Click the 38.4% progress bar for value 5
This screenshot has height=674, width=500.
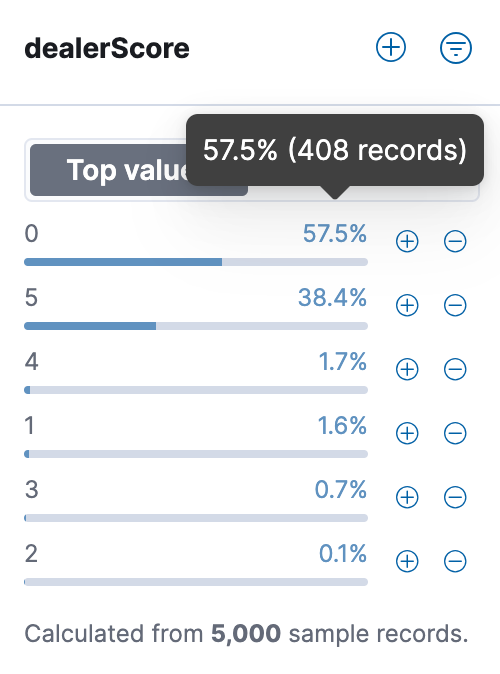tap(196, 326)
